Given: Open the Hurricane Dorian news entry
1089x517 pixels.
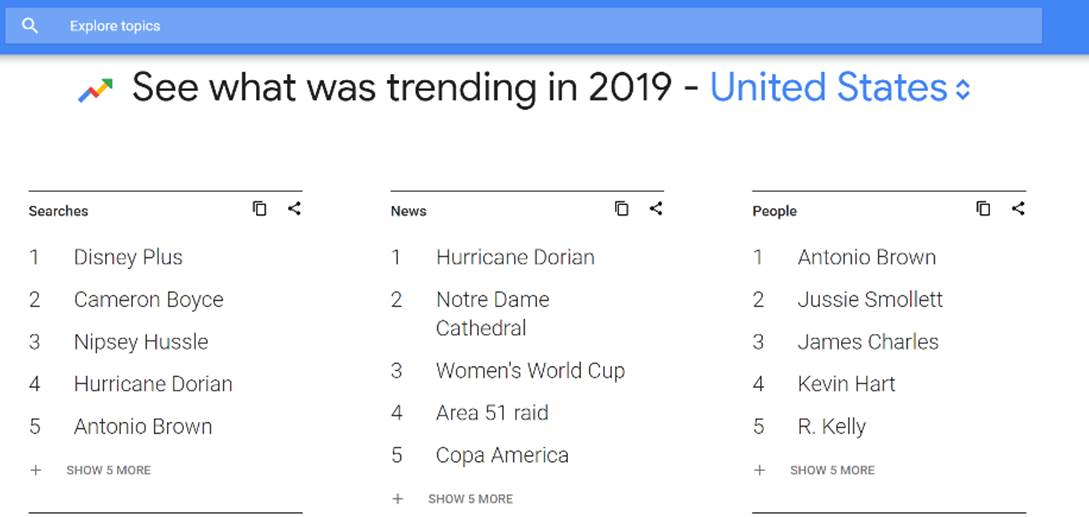Looking at the screenshot, I should point(515,257).
